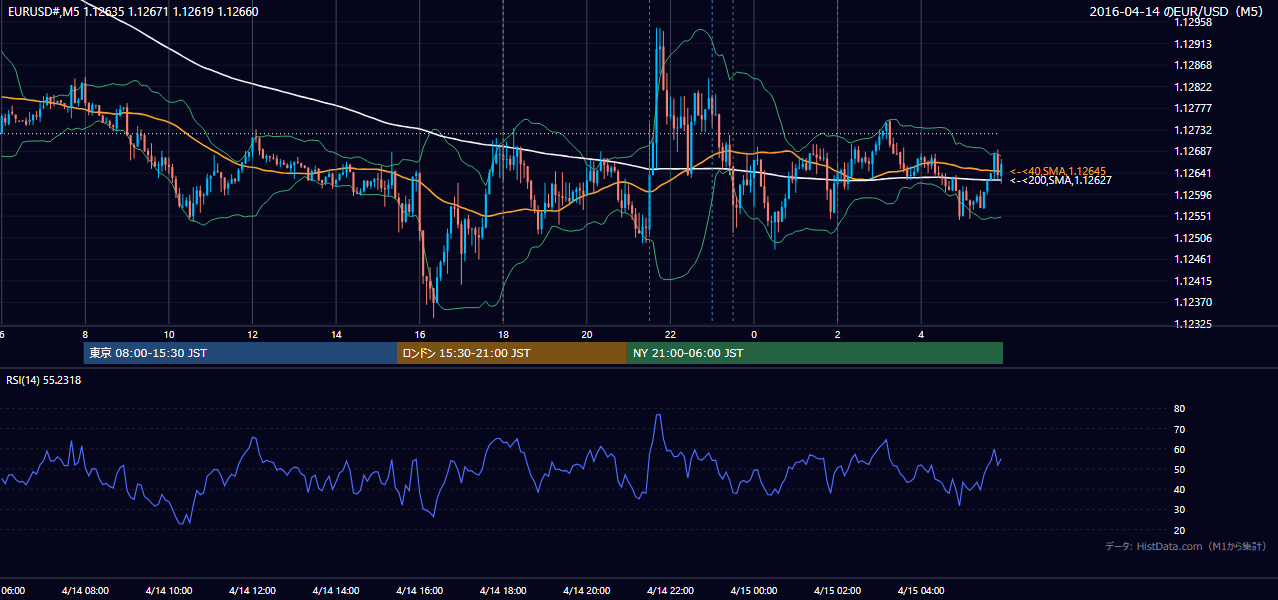Screen dimensions: 1278x600
Task: Click the 4/14 08:00 time axis label
Action: coord(85,591)
